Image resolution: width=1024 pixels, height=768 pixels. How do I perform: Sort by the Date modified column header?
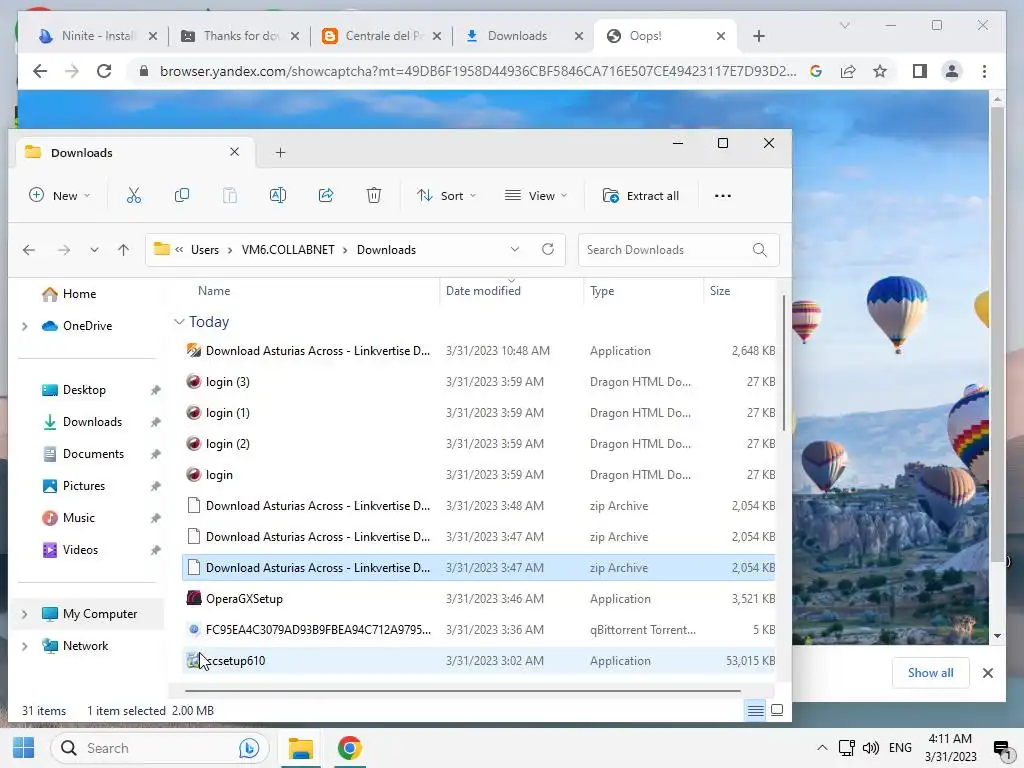[483, 291]
